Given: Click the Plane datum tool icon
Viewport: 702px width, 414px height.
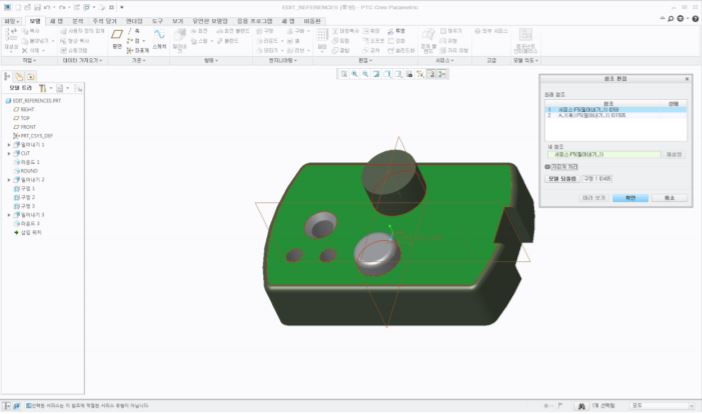Looking at the screenshot, I should pos(117,34).
